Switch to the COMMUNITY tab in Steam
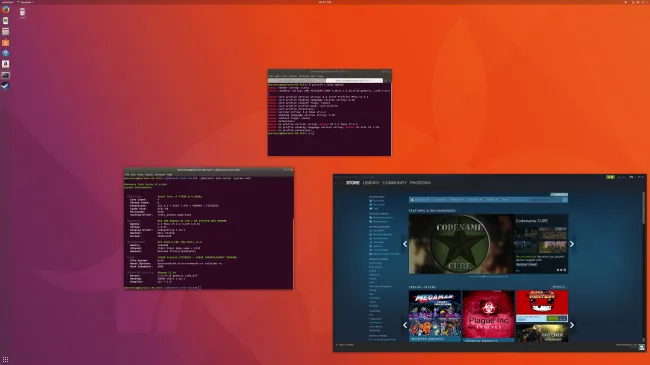The width and height of the screenshot is (650, 365). coord(395,182)
